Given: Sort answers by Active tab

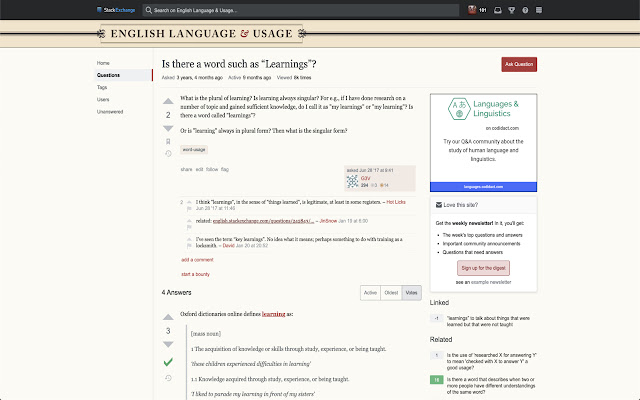Looking at the screenshot, I should click(x=370, y=293).
